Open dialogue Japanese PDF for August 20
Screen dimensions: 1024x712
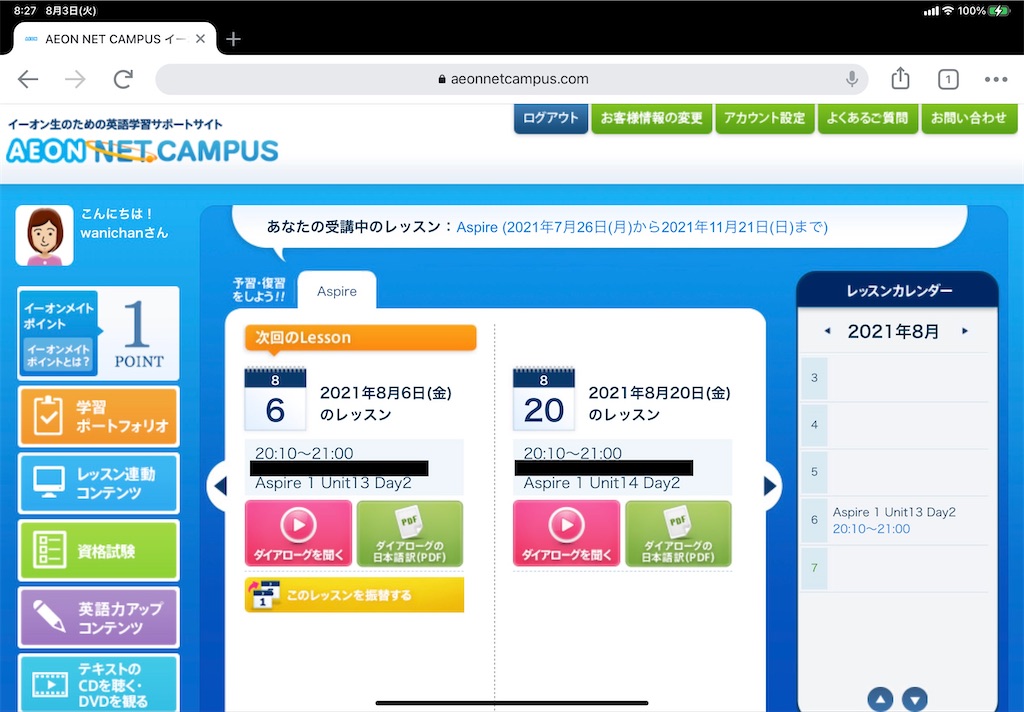[679, 534]
